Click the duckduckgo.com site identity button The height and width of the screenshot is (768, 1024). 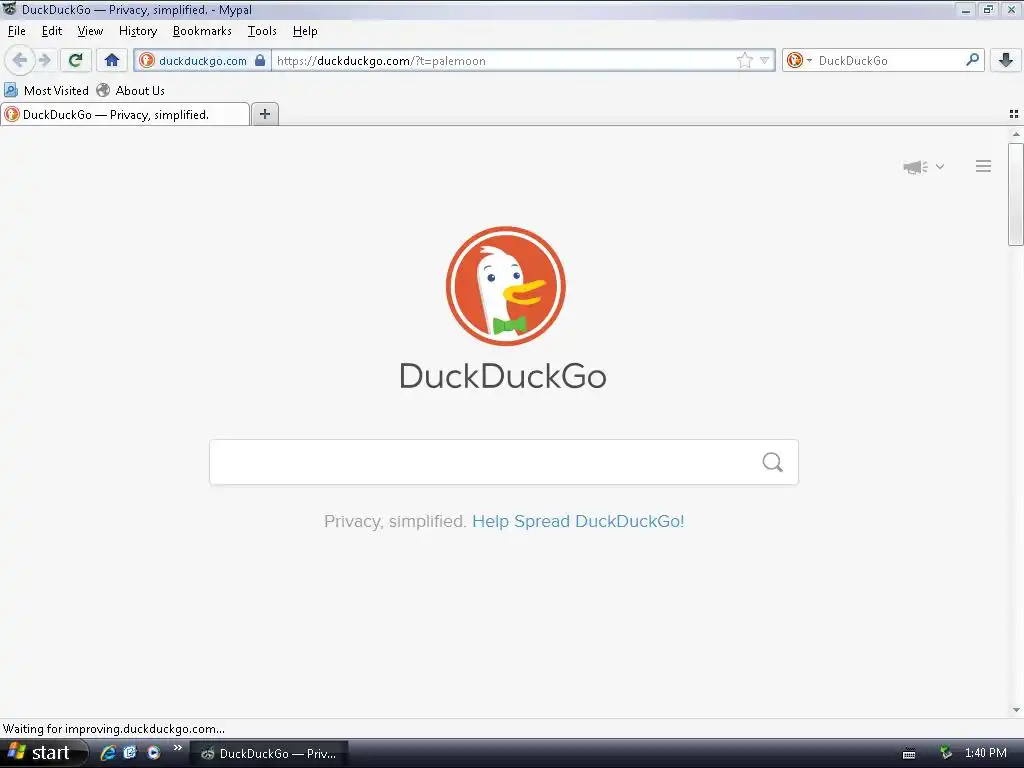[202, 61]
